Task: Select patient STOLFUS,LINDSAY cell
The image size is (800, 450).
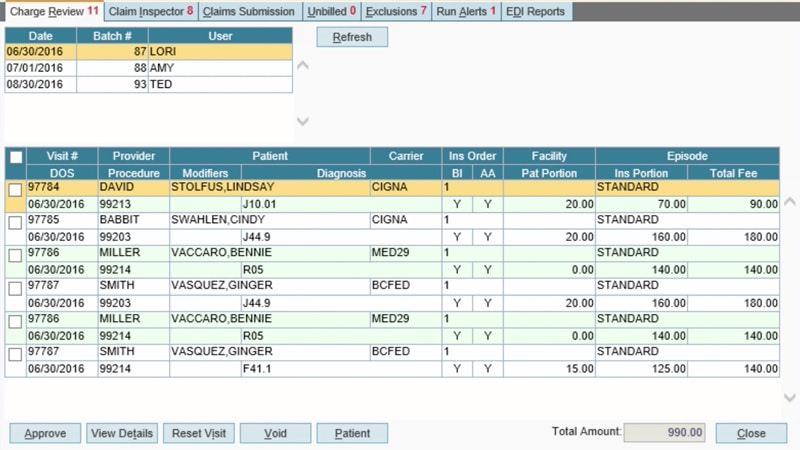Action: [x=270, y=187]
